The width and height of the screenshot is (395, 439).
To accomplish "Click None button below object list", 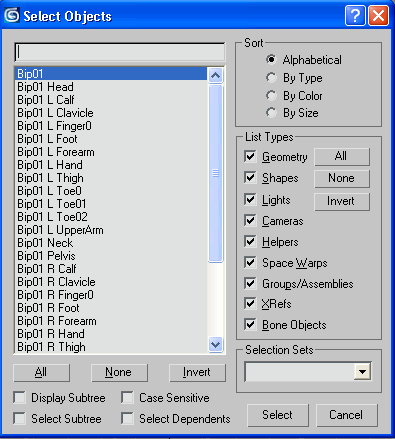I will point(119,372).
